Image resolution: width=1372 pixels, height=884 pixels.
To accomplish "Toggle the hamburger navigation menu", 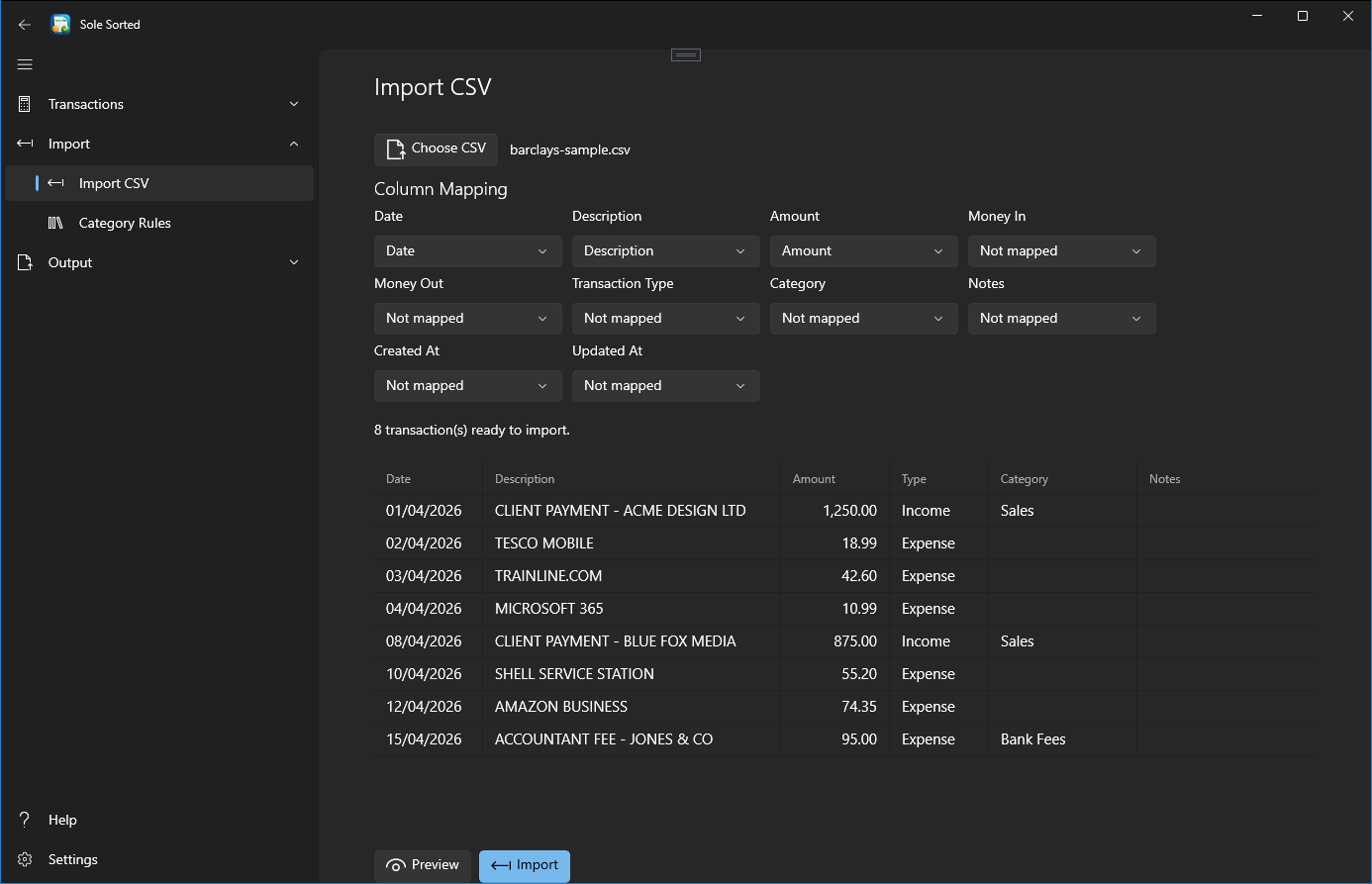I will pyautogui.click(x=25, y=64).
